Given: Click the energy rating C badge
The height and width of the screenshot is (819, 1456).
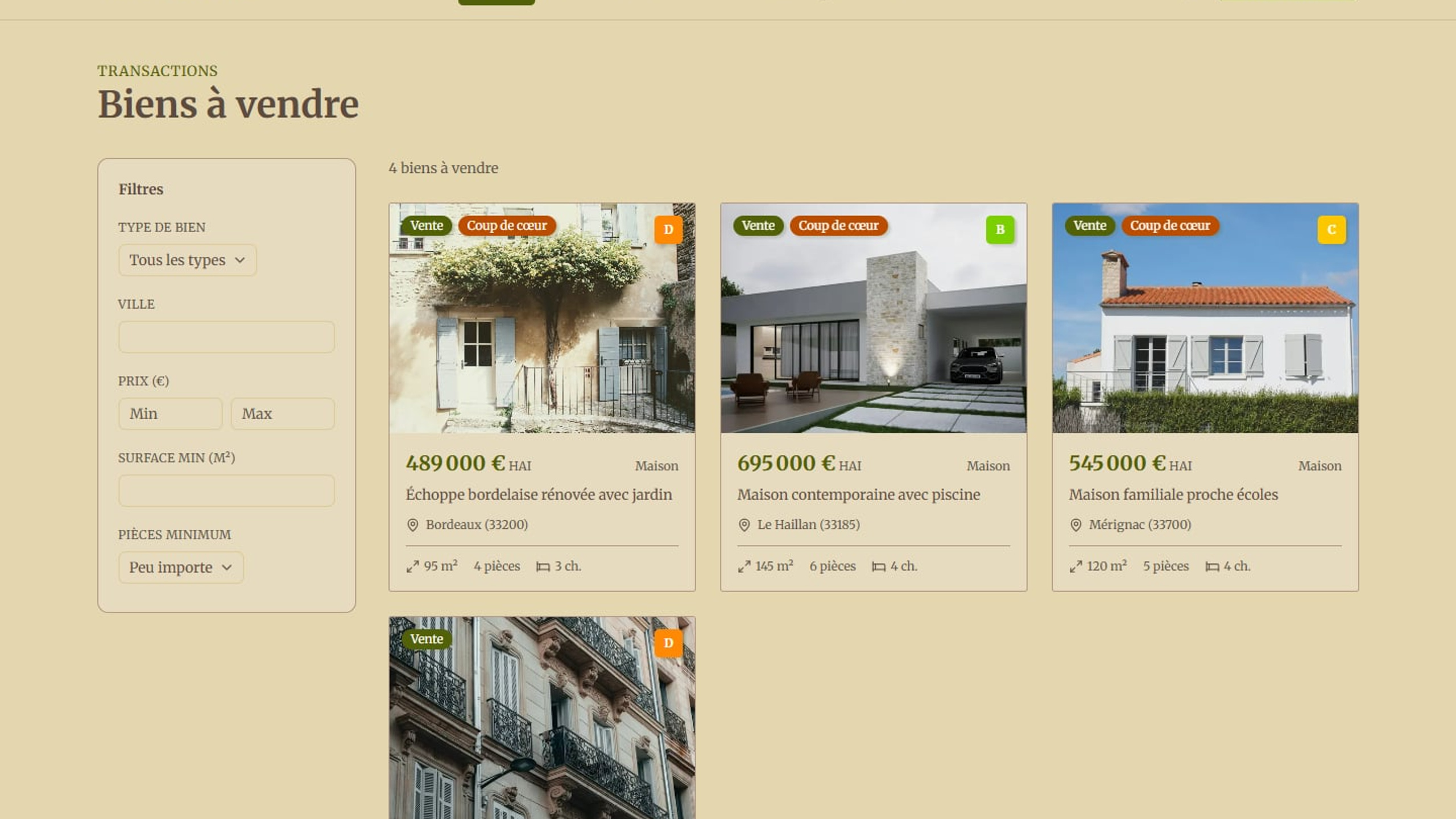Looking at the screenshot, I should 1331,229.
